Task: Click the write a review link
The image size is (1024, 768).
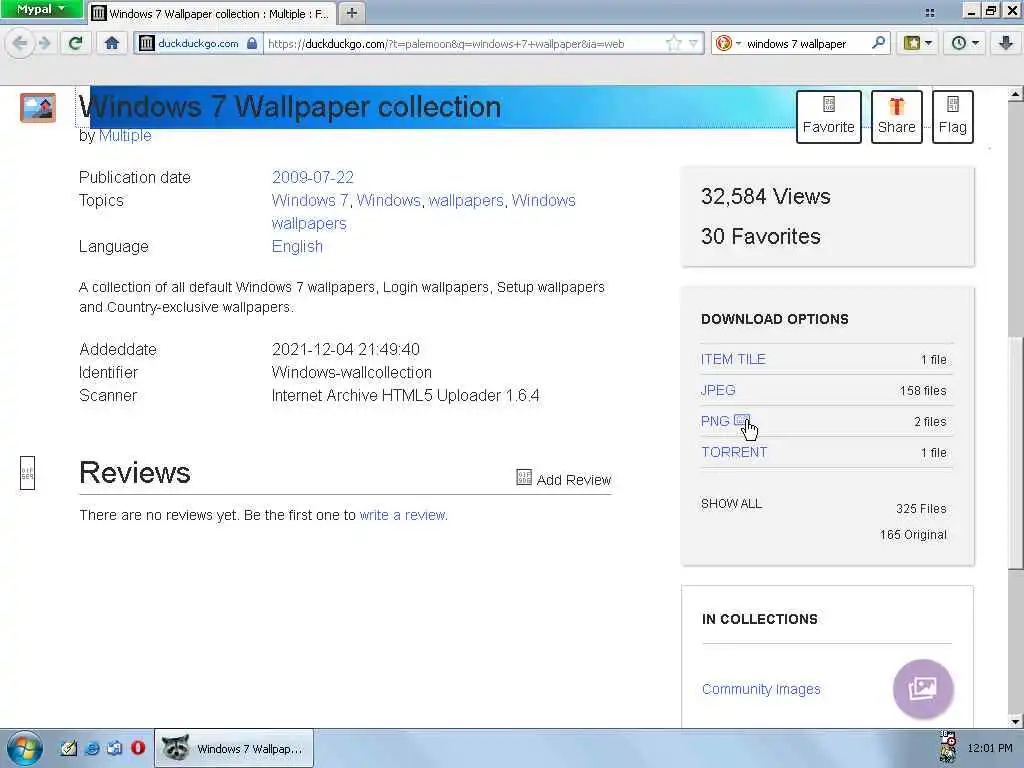Action: [403, 515]
